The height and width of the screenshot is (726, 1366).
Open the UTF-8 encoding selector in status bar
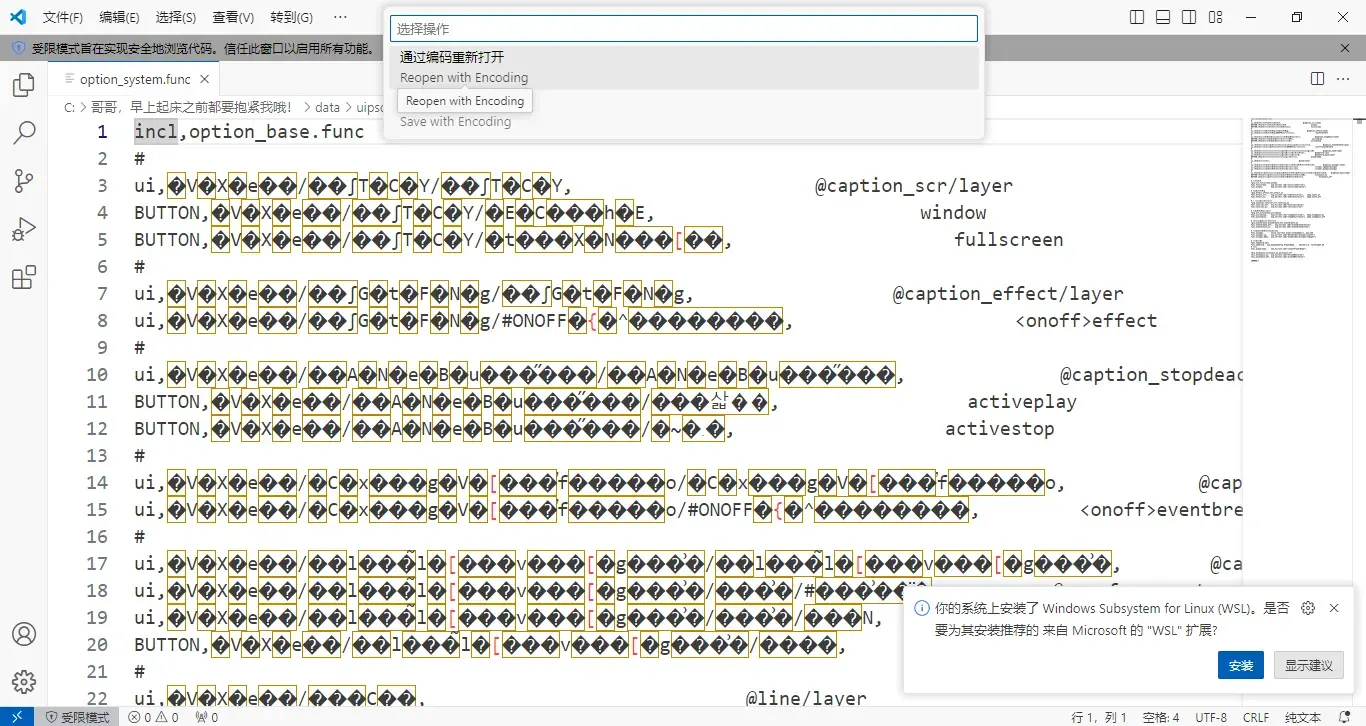(x=1211, y=717)
